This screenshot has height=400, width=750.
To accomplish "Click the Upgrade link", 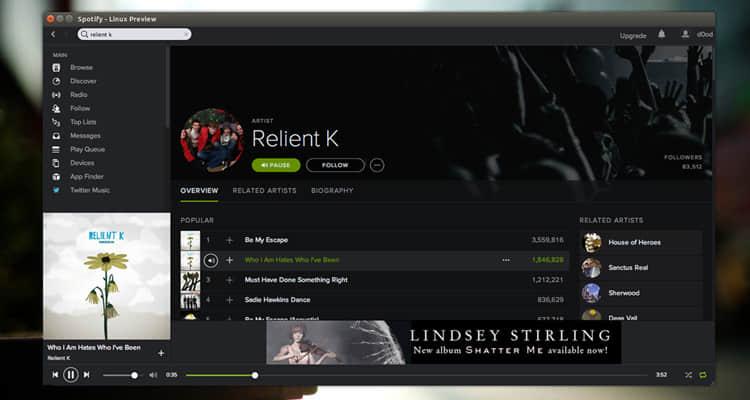I will [x=633, y=35].
